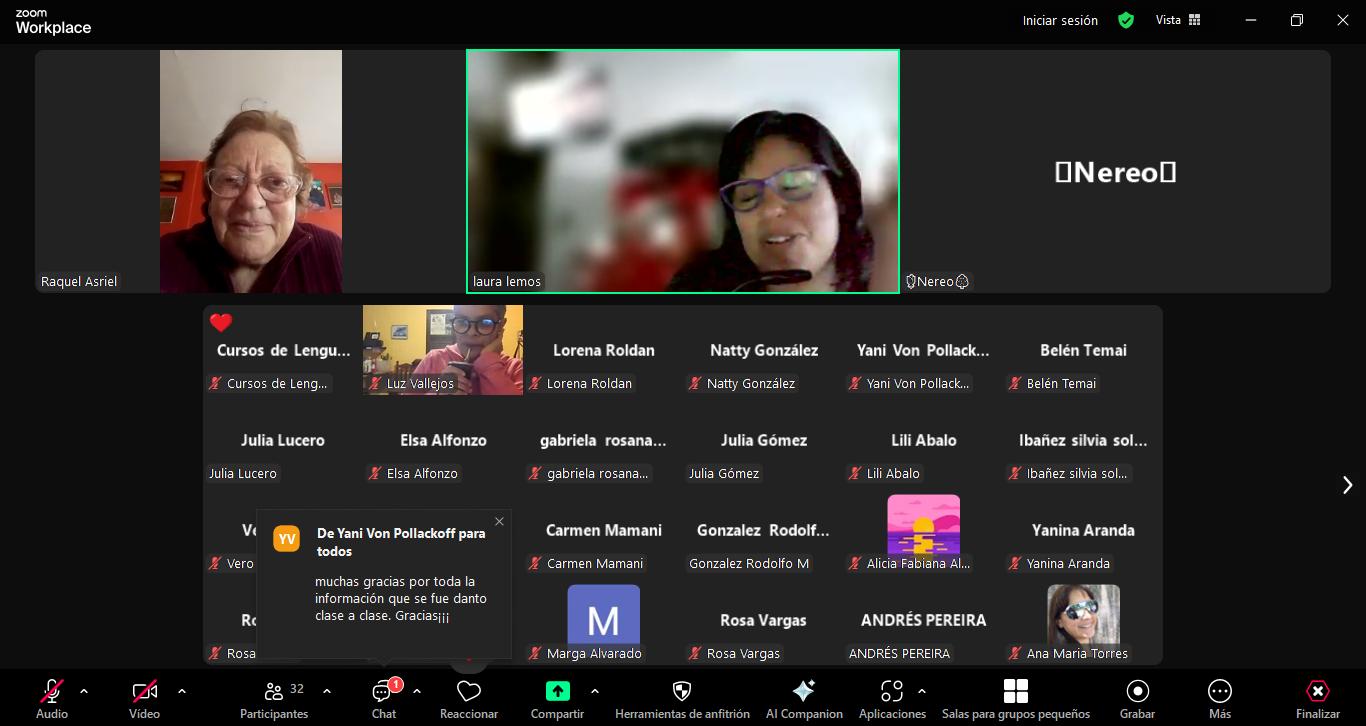Click the green Compartir screen icon
This screenshot has height=726, width=1366.
pyautogui.click(x=557, y=691)
